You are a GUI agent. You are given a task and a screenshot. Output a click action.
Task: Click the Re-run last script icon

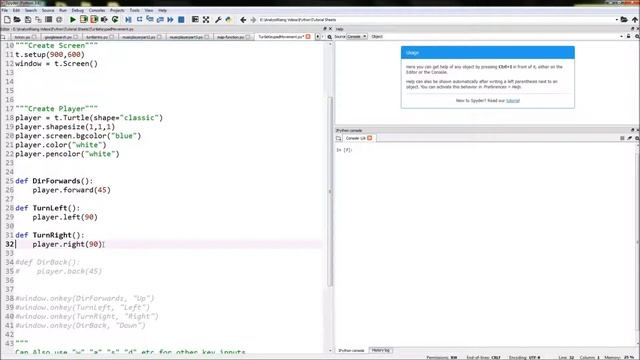[115, 20]
